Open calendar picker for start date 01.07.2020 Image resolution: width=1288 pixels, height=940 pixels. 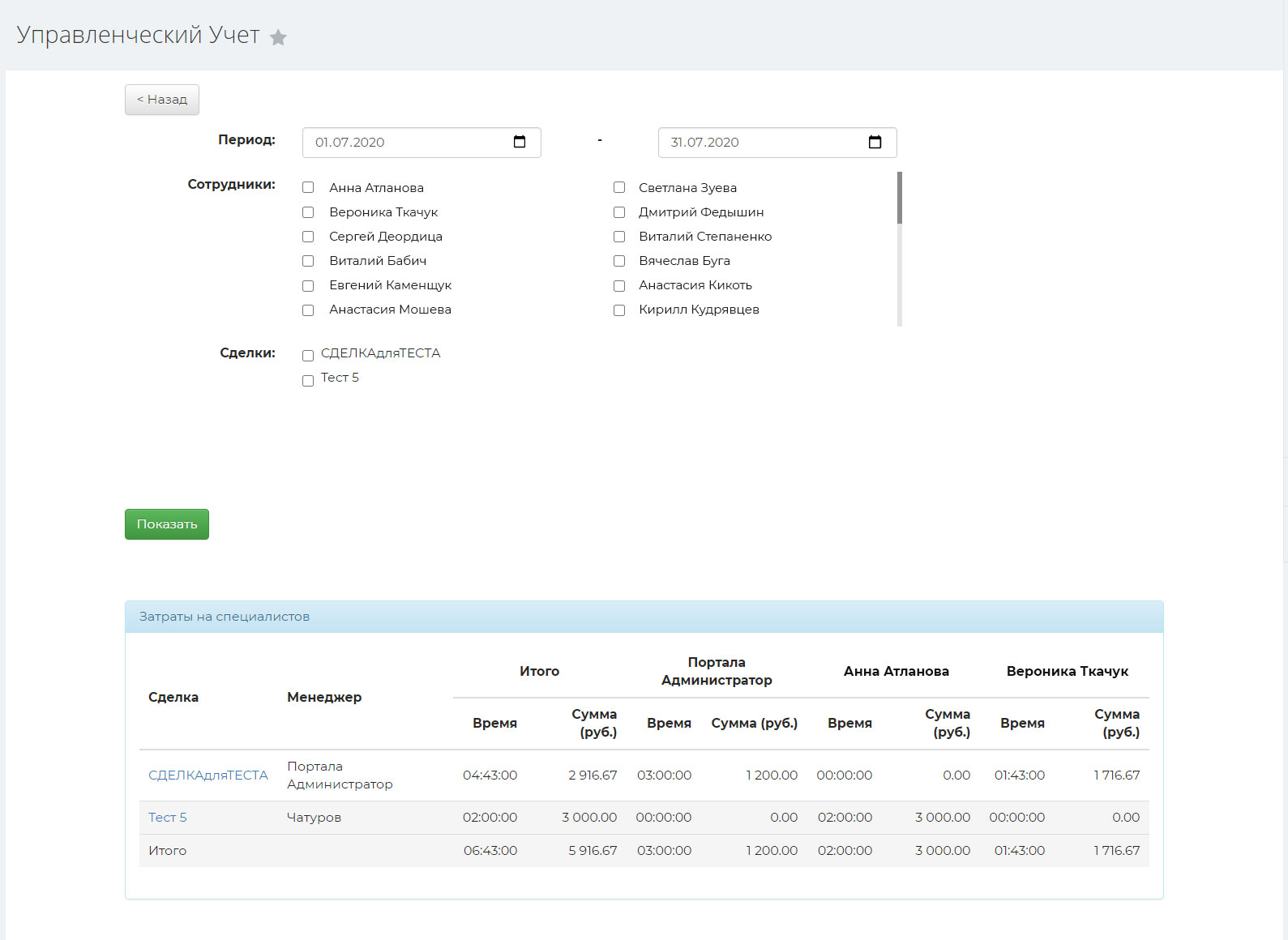520,142
